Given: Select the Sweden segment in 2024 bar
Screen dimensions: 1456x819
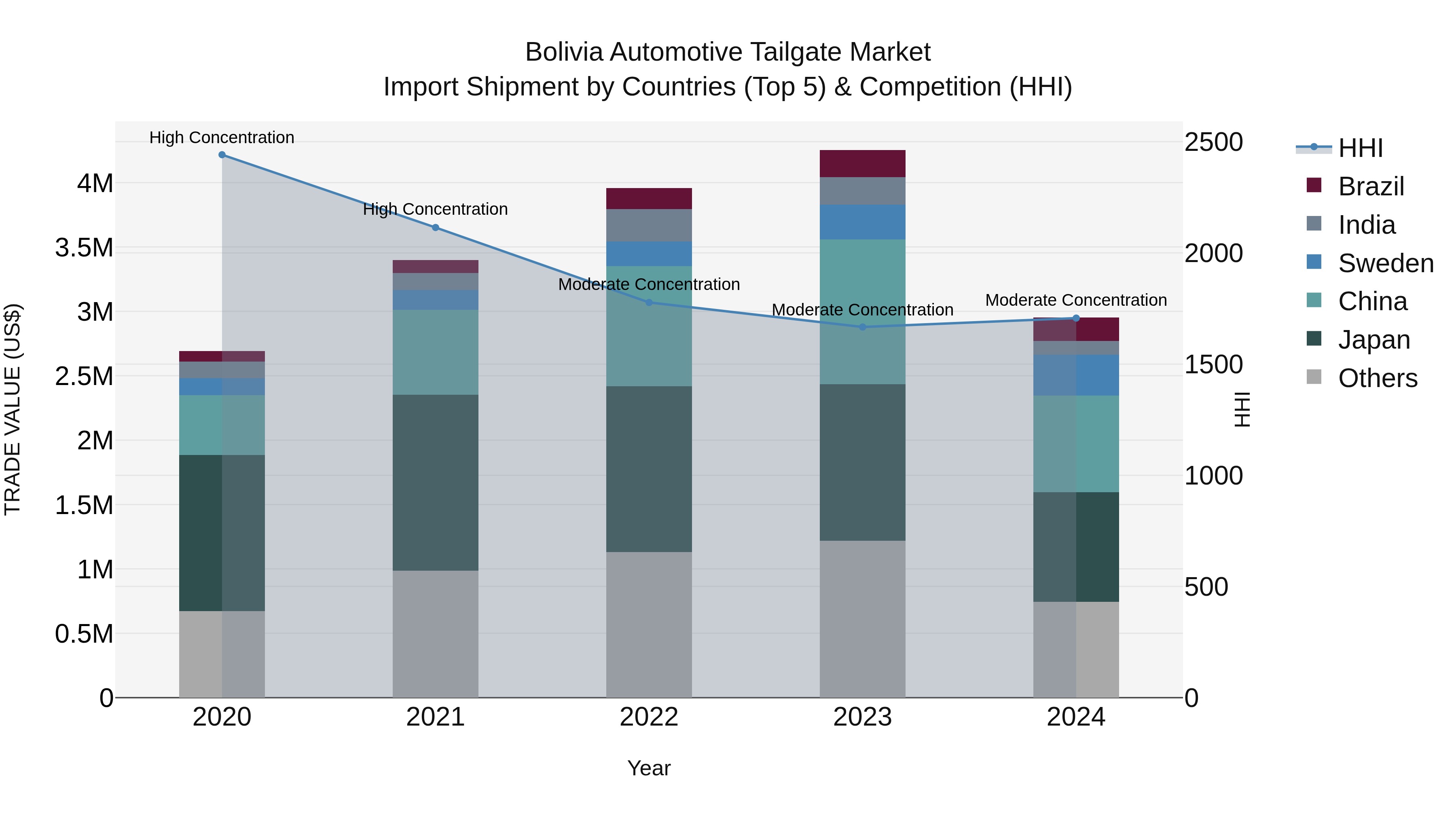Looking at the screenshot, I should [x=1076, y=375].
